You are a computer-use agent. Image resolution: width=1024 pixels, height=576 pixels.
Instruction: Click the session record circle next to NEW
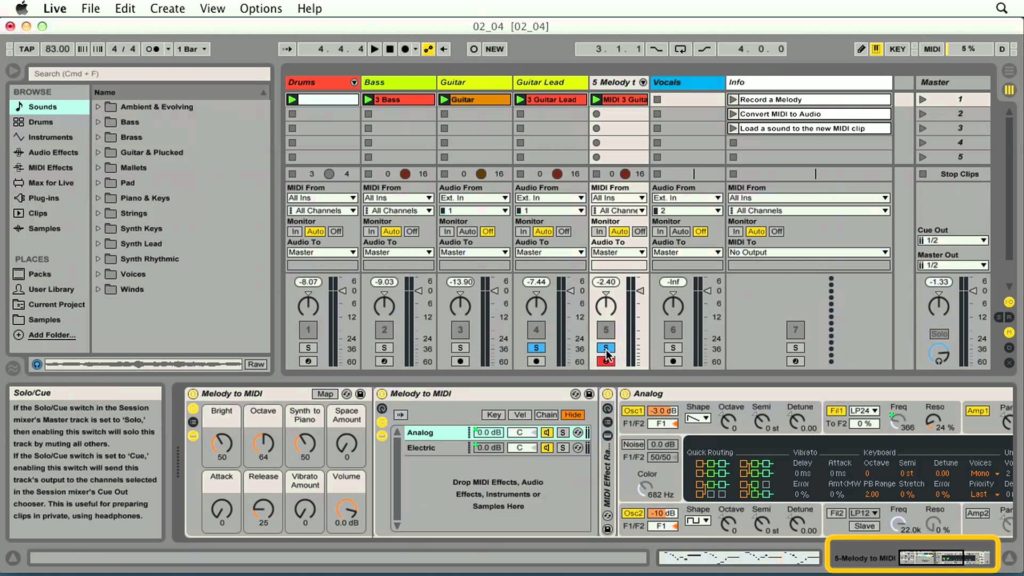[x=474, y=48]
